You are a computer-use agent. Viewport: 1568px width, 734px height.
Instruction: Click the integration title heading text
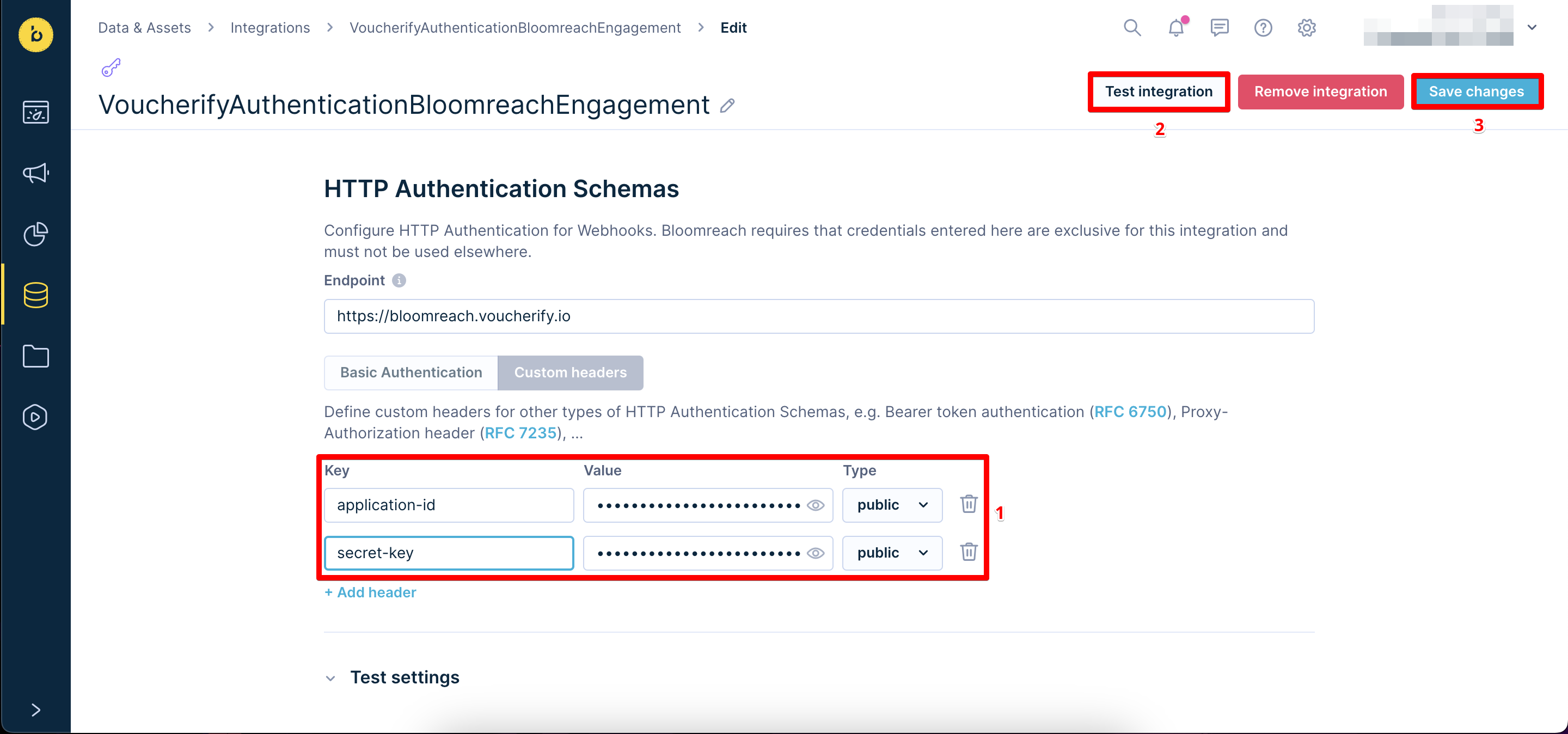pyautogui.click(x=403, y=105)
